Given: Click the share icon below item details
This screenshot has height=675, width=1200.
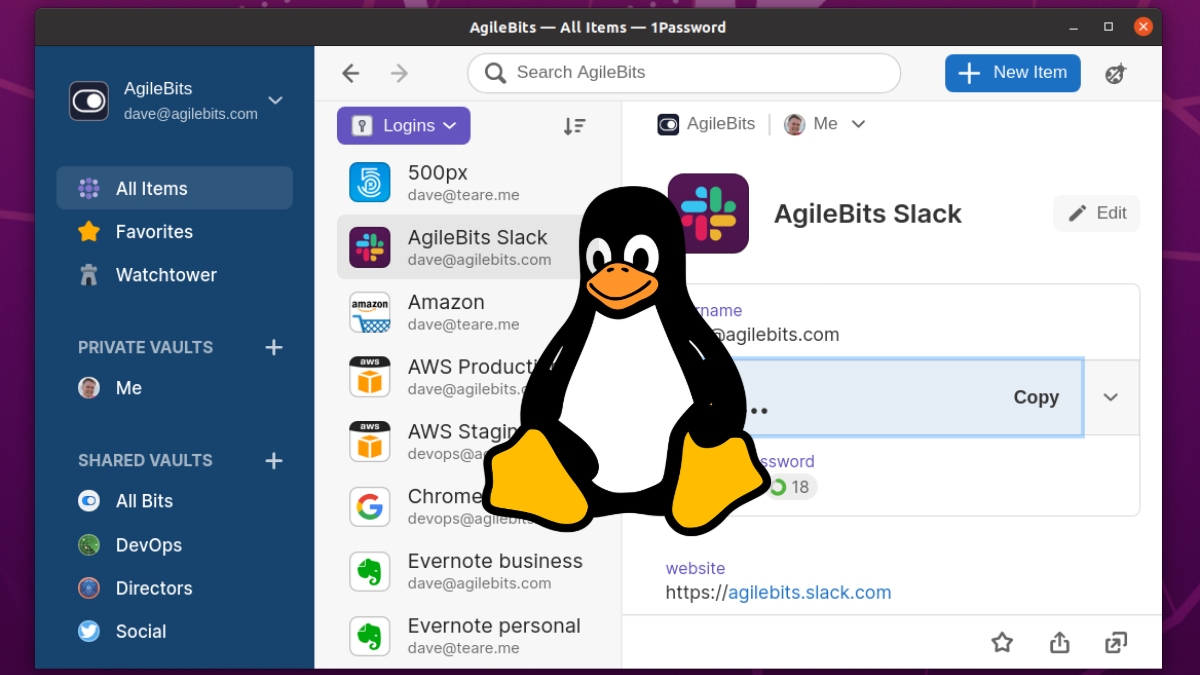Looking at the screenshot, I should [1059, 643].
